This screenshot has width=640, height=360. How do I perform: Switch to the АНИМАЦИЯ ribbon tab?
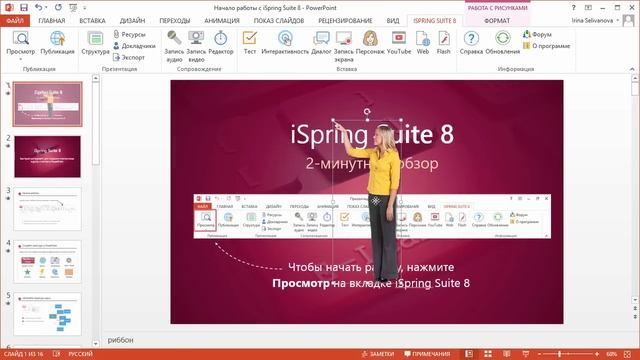(x=222, y=20)
